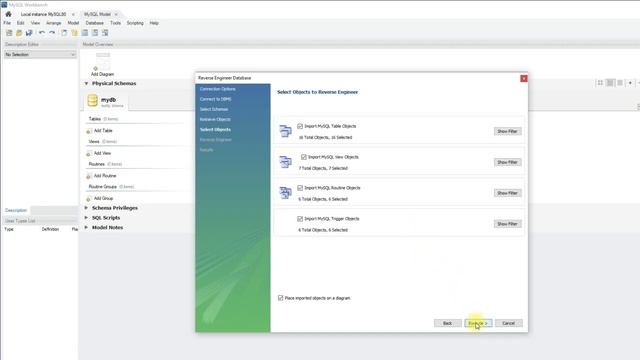Close the Local instance MySQL80 tab
The image size is (640, 360).
coord(73,14)
